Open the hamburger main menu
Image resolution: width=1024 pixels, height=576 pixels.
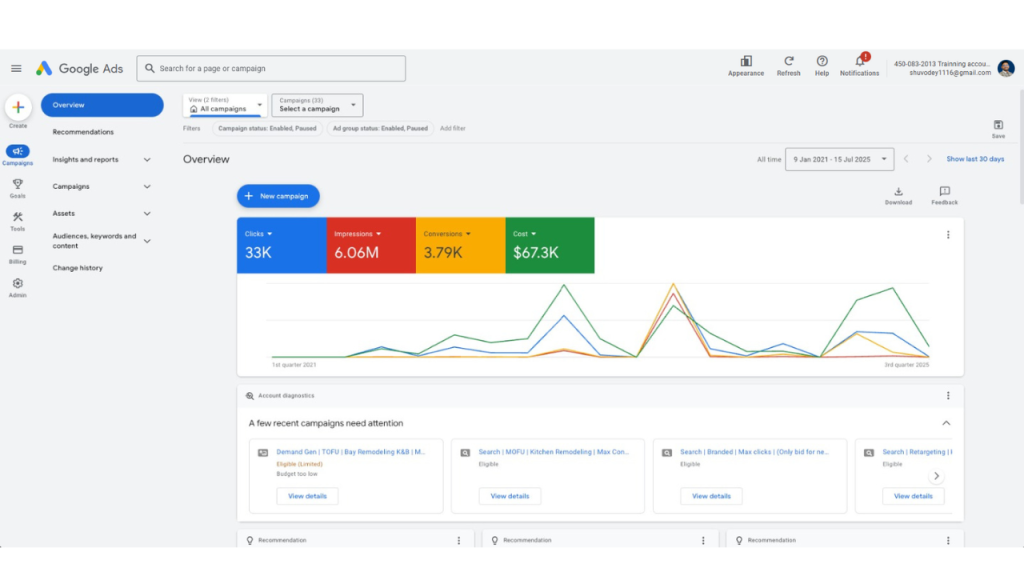coord(16,69)
